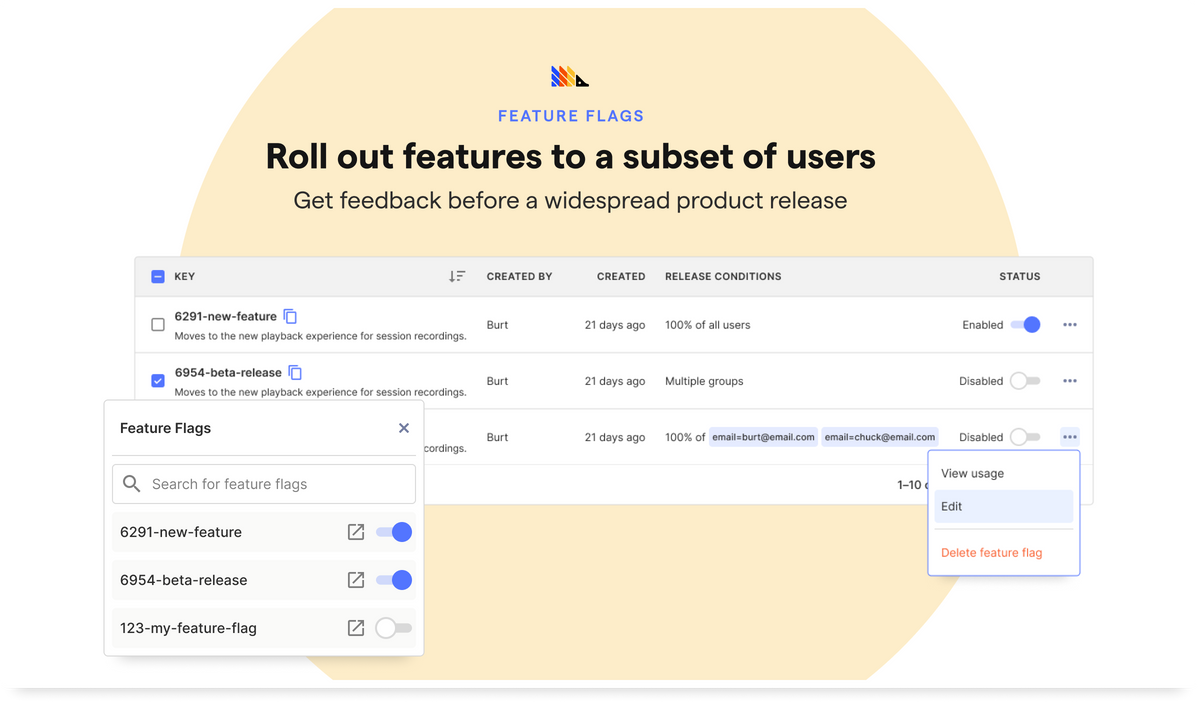Click the external link icon for 6954-beta-release
This screenshot has width=1198, height=704.
click(356, 580)
